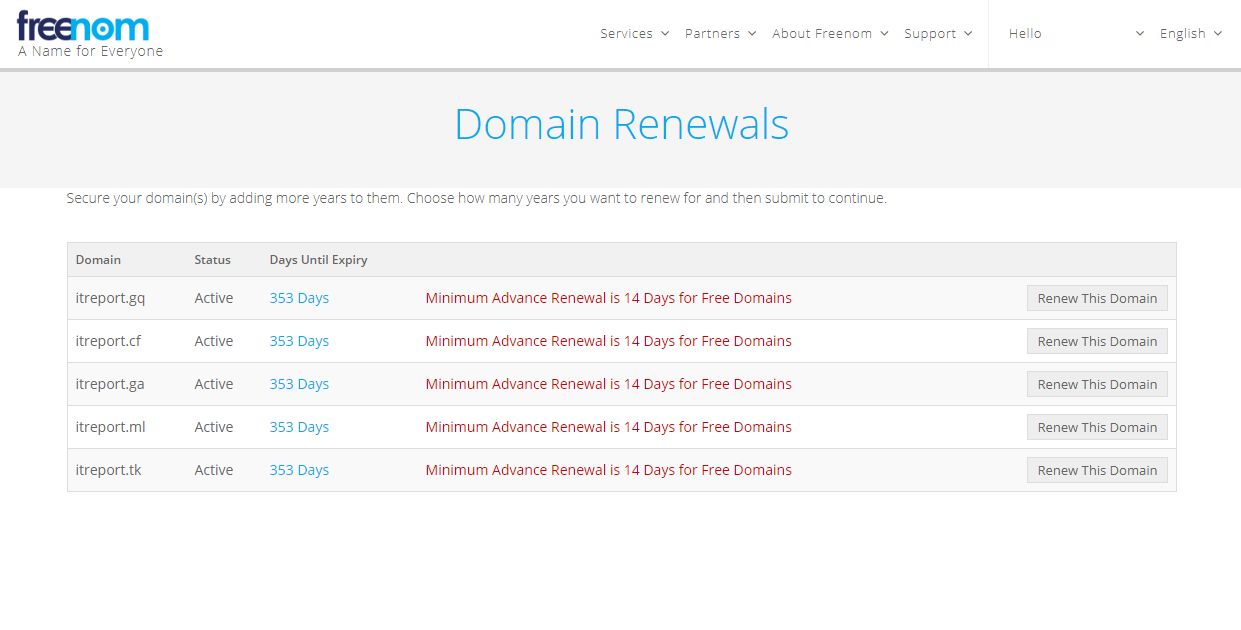The image size is (1241, 630).
Task: Click Minimum Advance Renewal notice for itreport.ga
Action: (608, 384)
